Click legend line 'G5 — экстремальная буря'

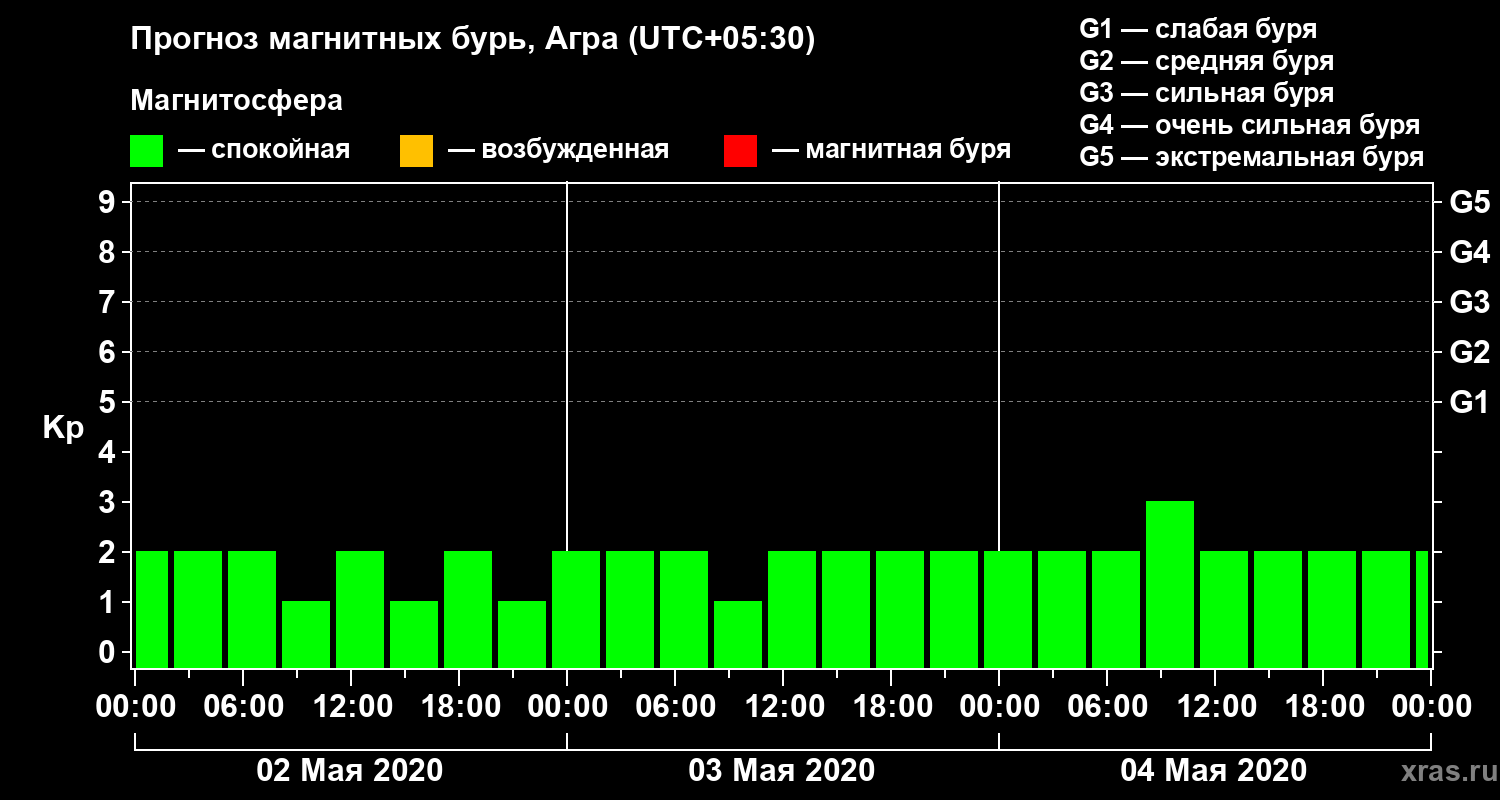pos(1251,158)
